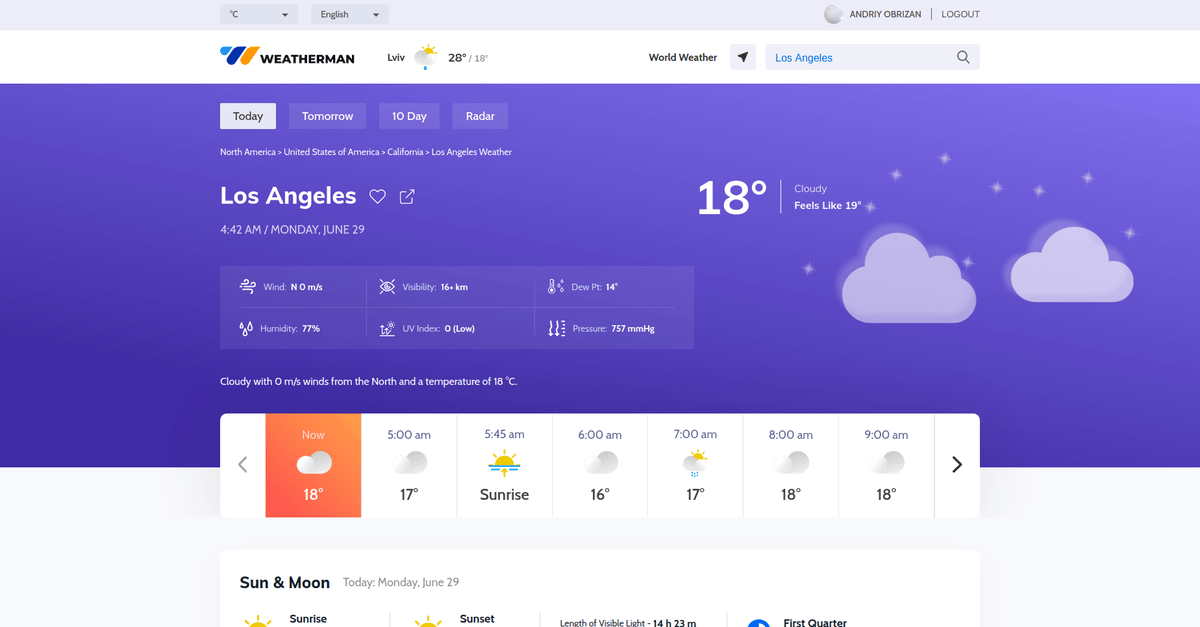Open the World Weather link
The width and height of the screenshot is (1200, 627).
coord(682,57)
